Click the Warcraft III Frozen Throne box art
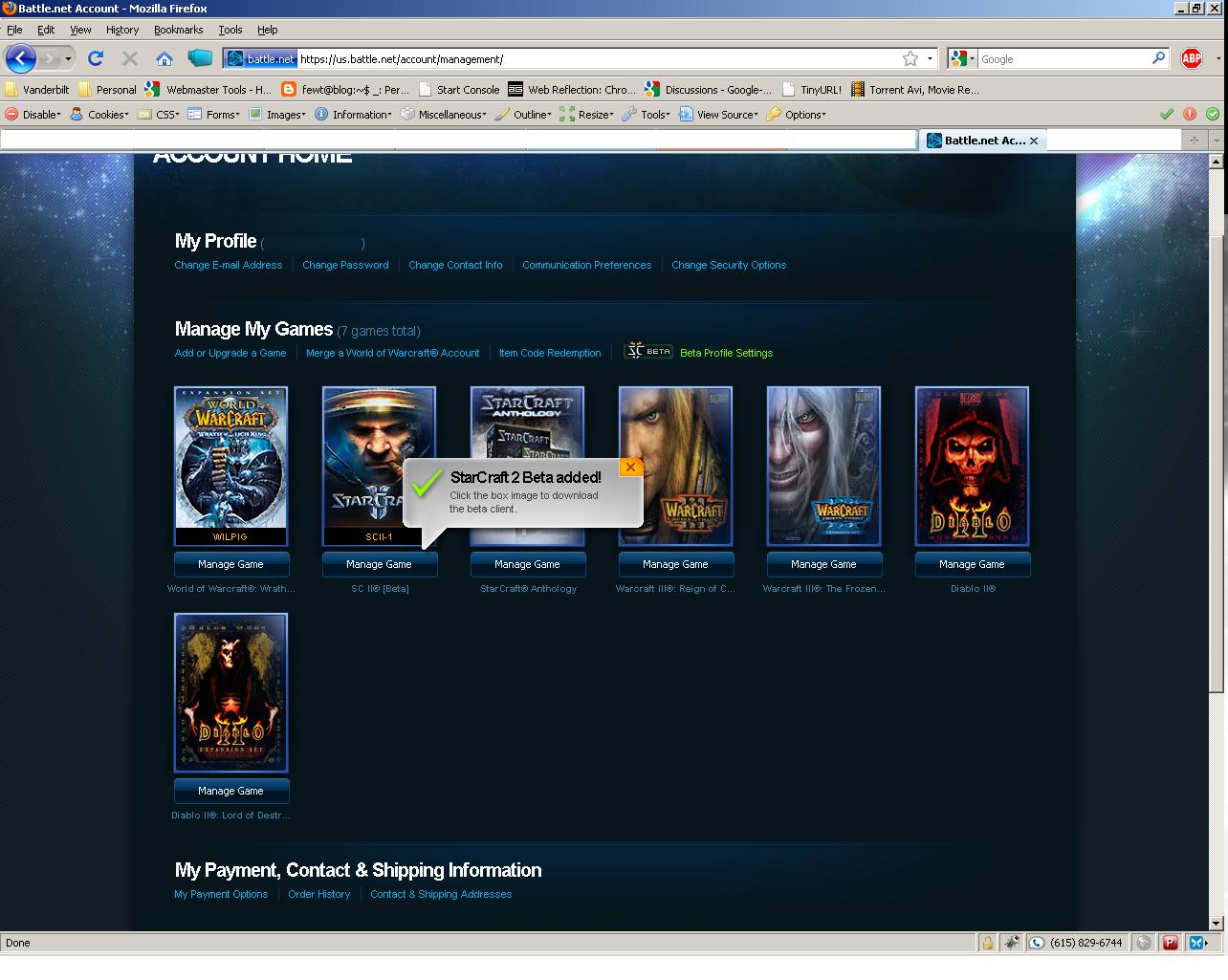This screenshot has height=980, width=1228. (x=823, y=466)
